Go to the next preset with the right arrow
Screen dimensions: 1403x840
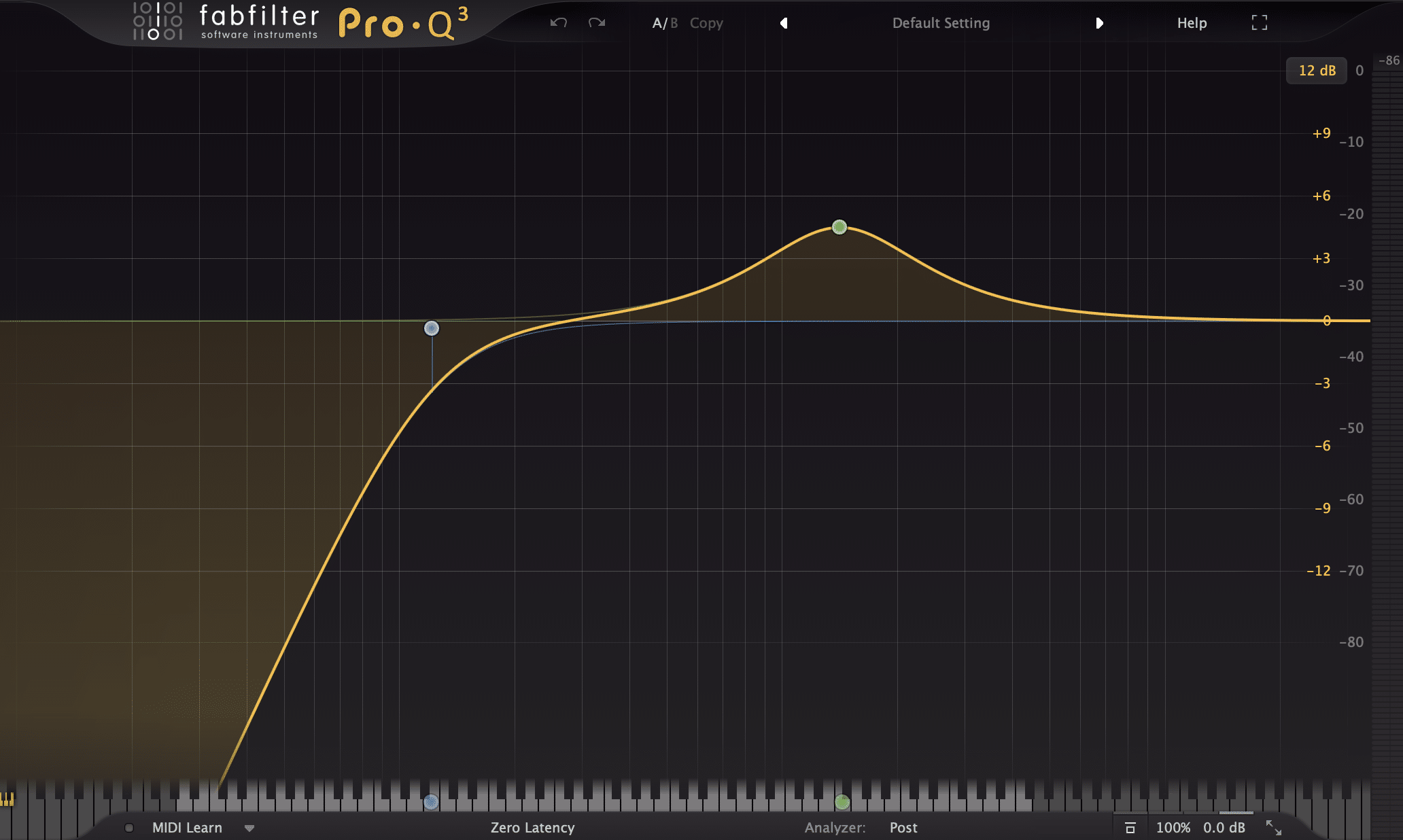pyautogui.click(x=1099, y=23)
